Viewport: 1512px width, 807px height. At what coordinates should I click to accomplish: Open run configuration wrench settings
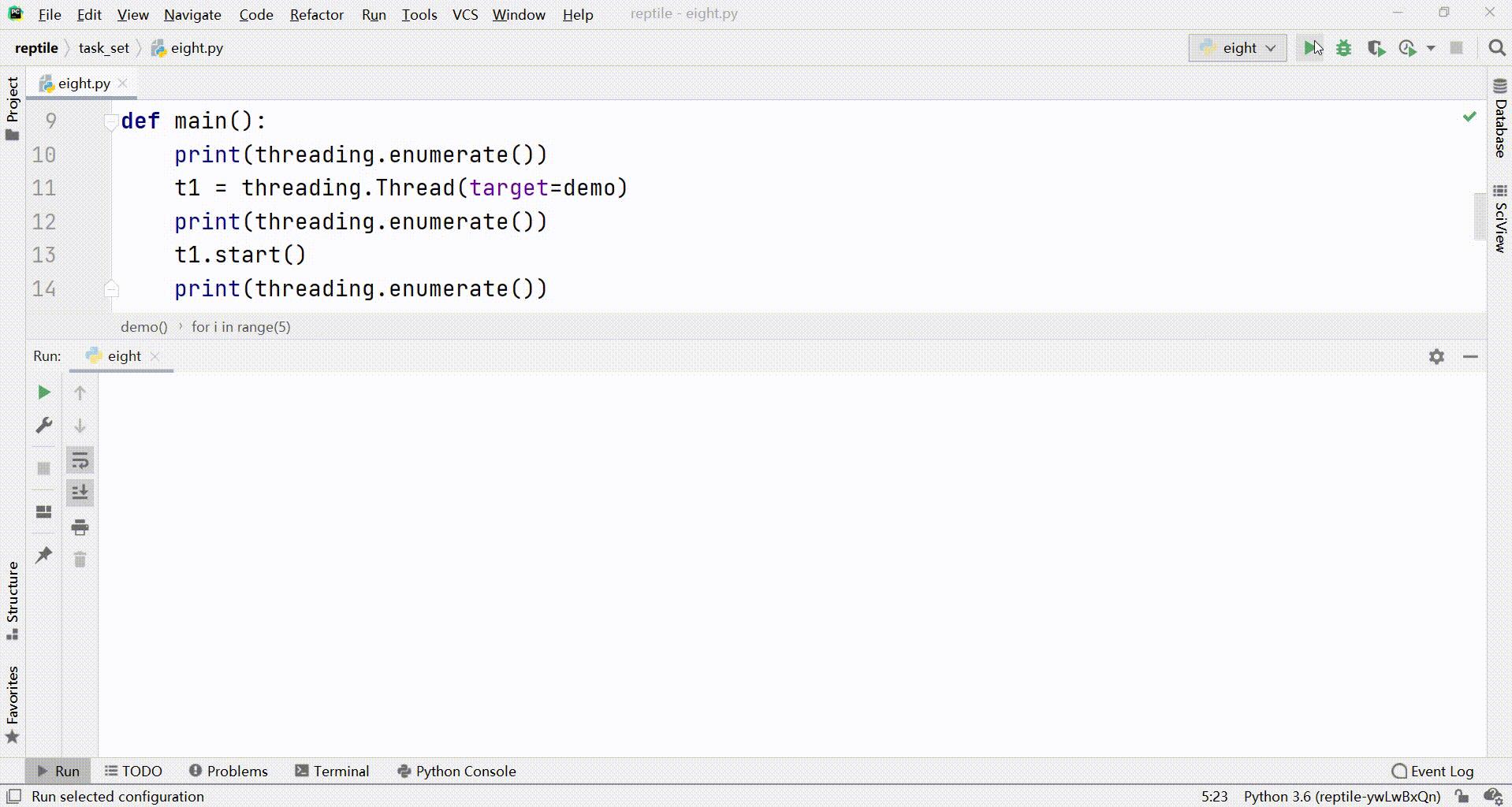coord(44,426)
